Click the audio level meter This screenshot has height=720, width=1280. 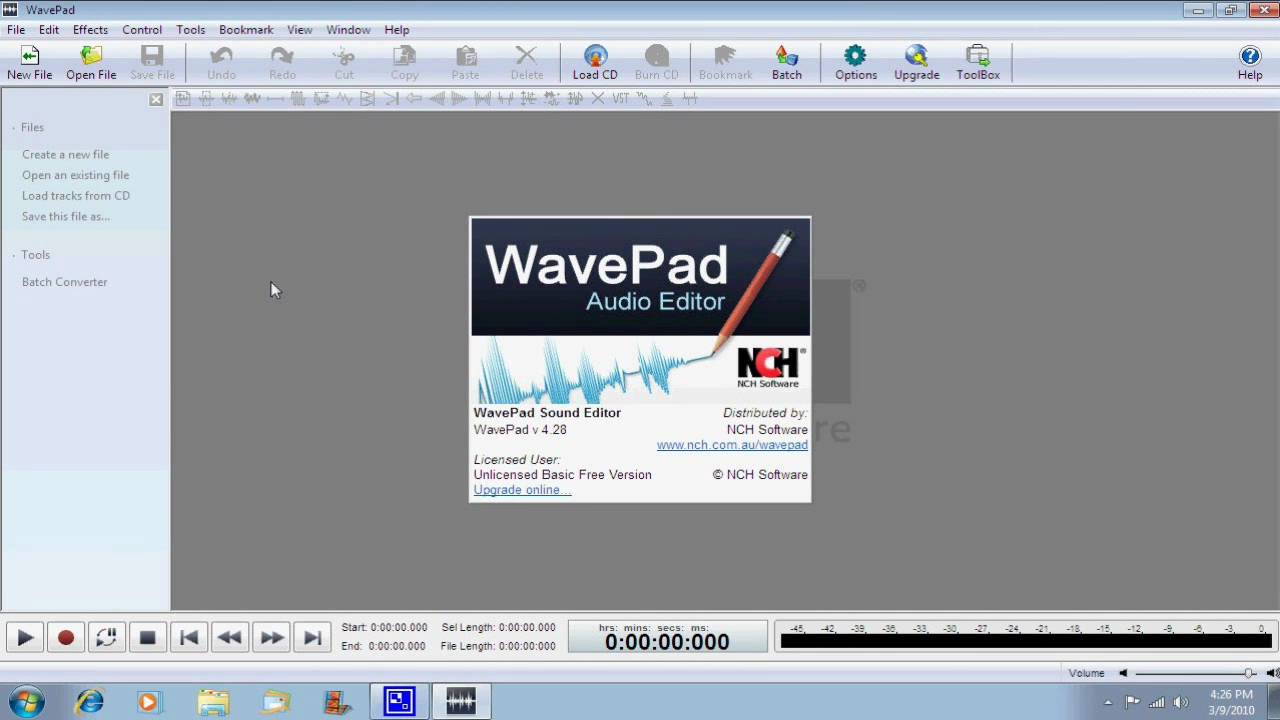point(1025,636)
